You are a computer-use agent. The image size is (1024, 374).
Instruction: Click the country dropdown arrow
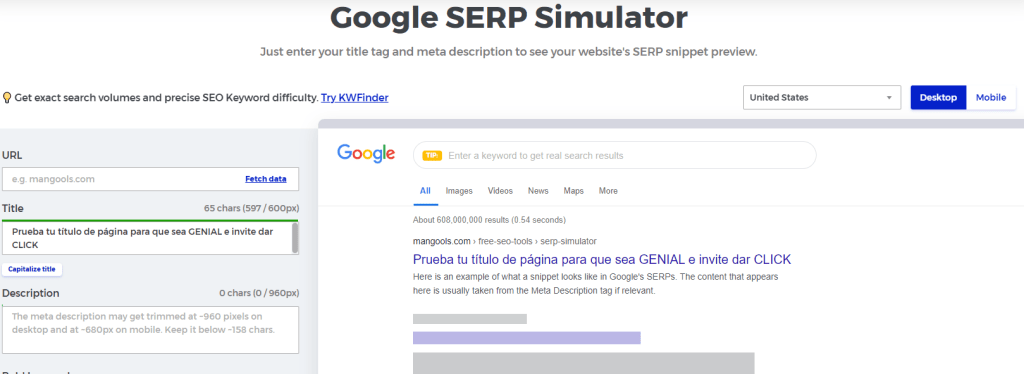tap(889, 98)
